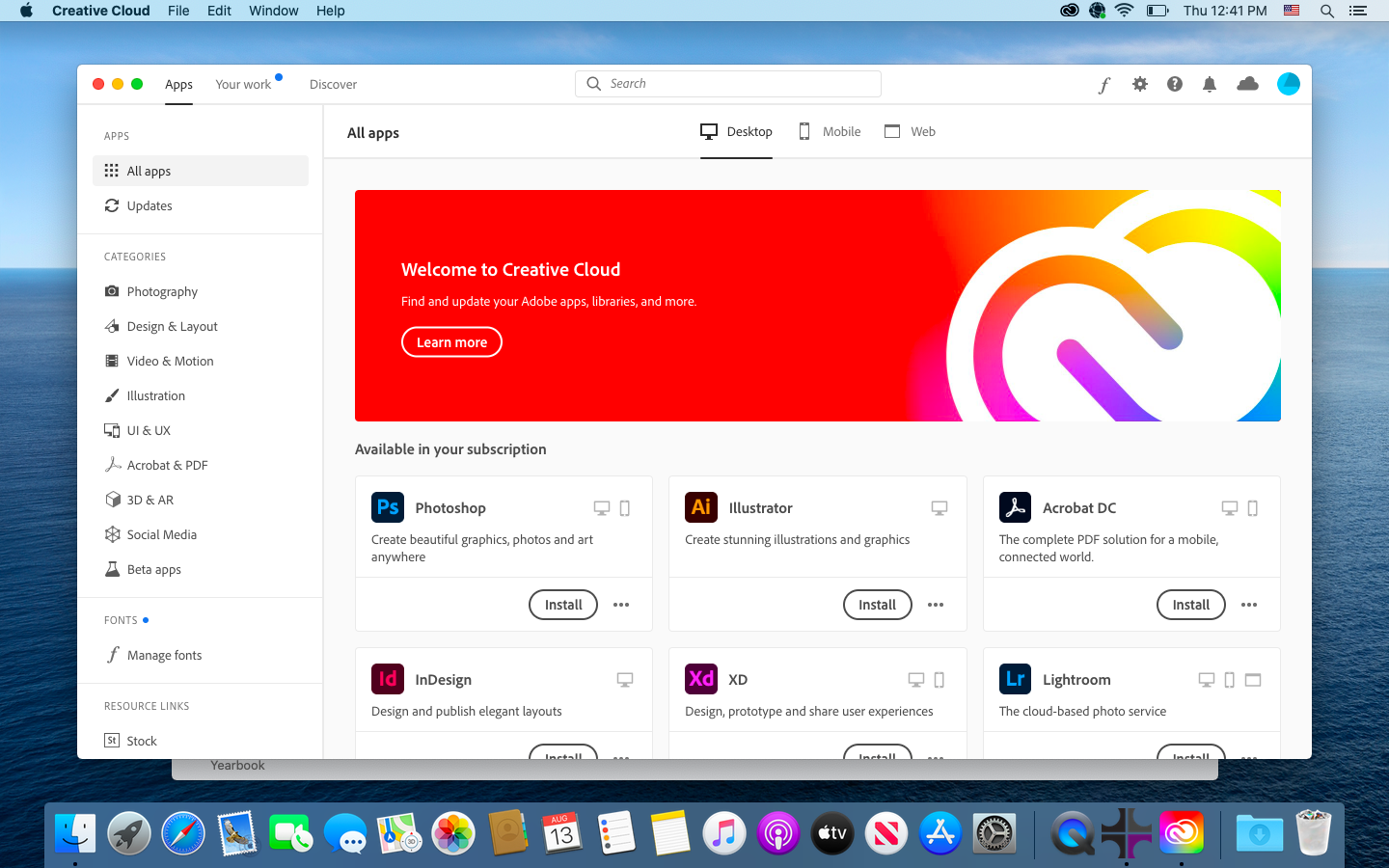Open Wi-Fi status menu
Viewport: 1389px width, 868px height.
1124,11
